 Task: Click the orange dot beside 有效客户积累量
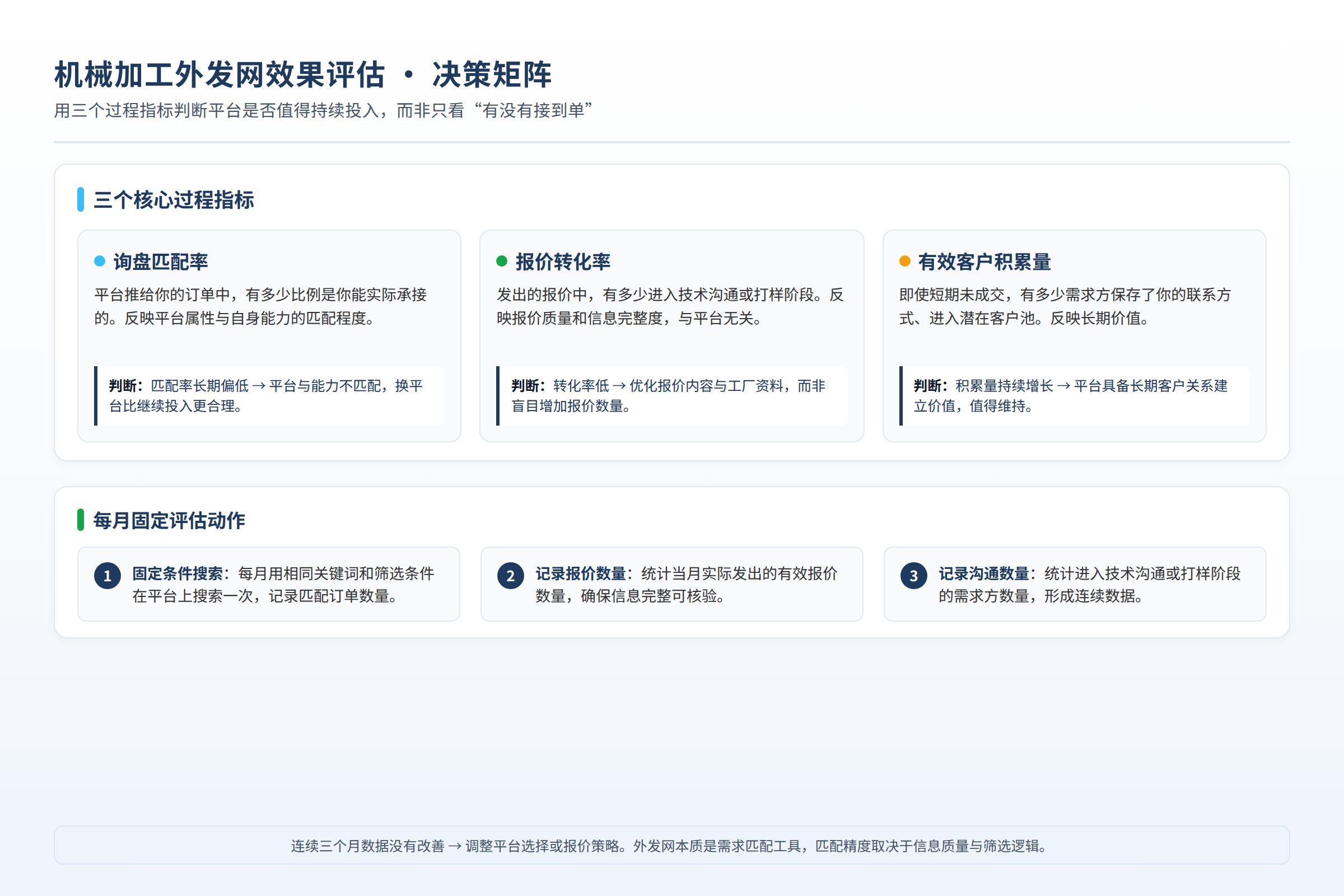[x=904, y=261]
